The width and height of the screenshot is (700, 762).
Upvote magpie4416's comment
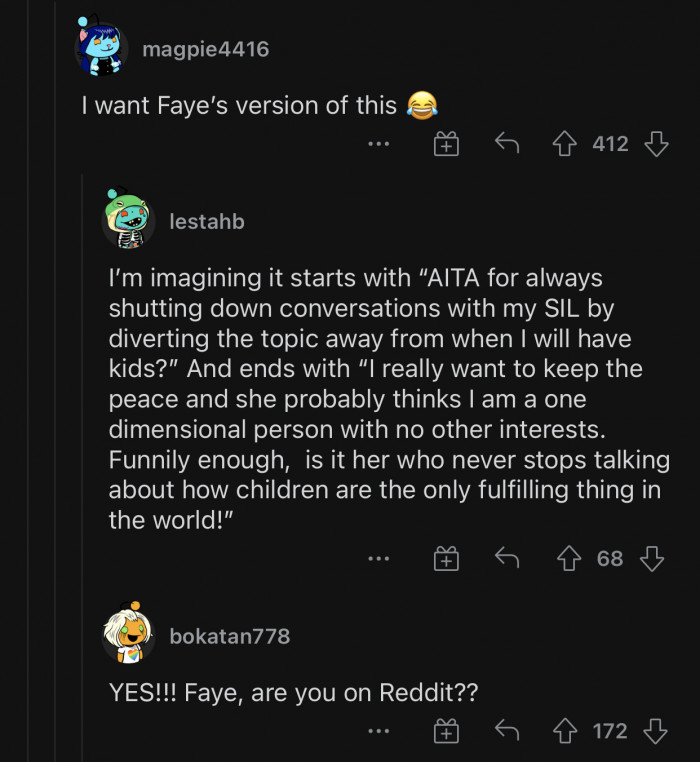(566, 144)
